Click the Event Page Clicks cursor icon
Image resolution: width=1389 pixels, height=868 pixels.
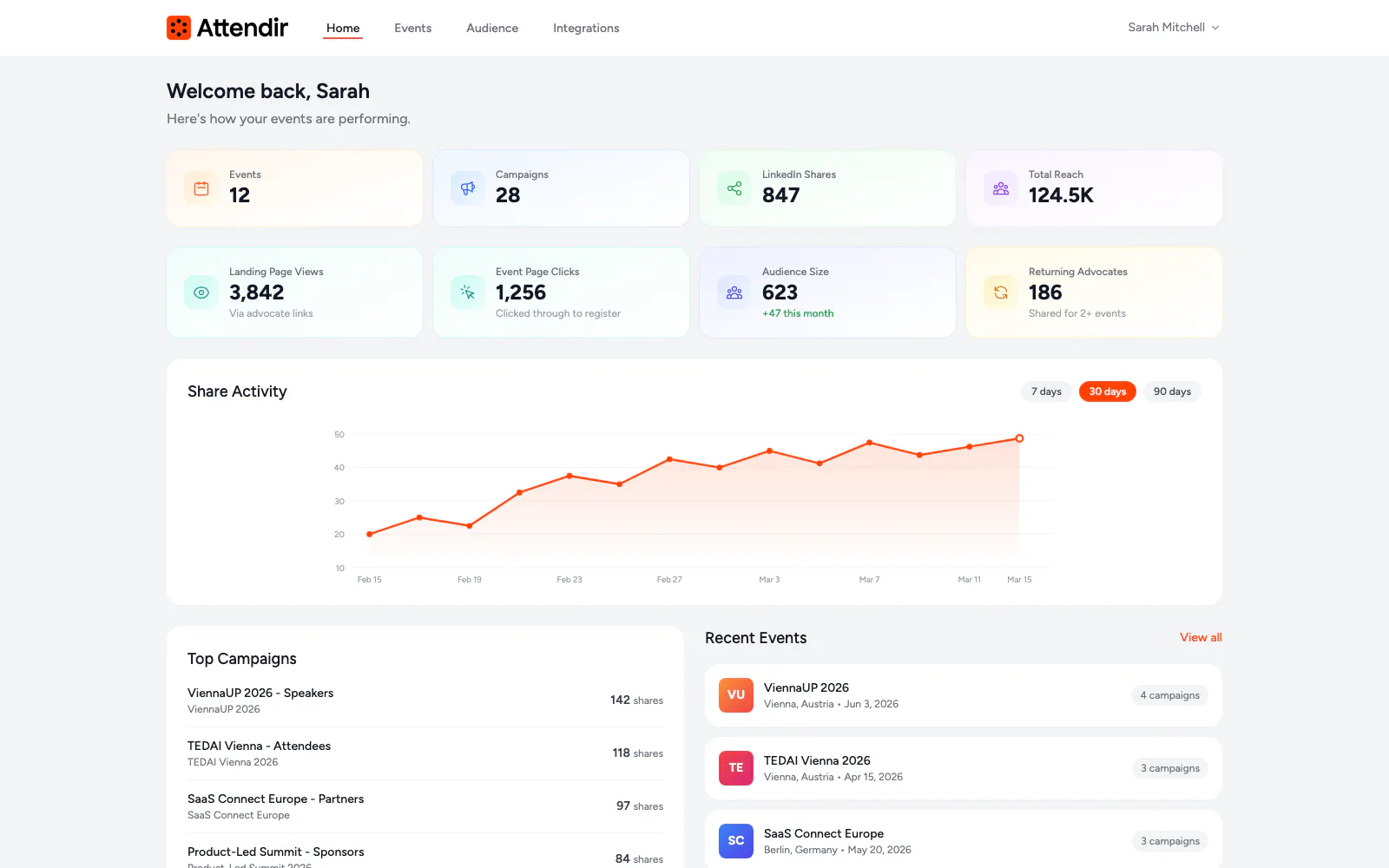point(468,293)
